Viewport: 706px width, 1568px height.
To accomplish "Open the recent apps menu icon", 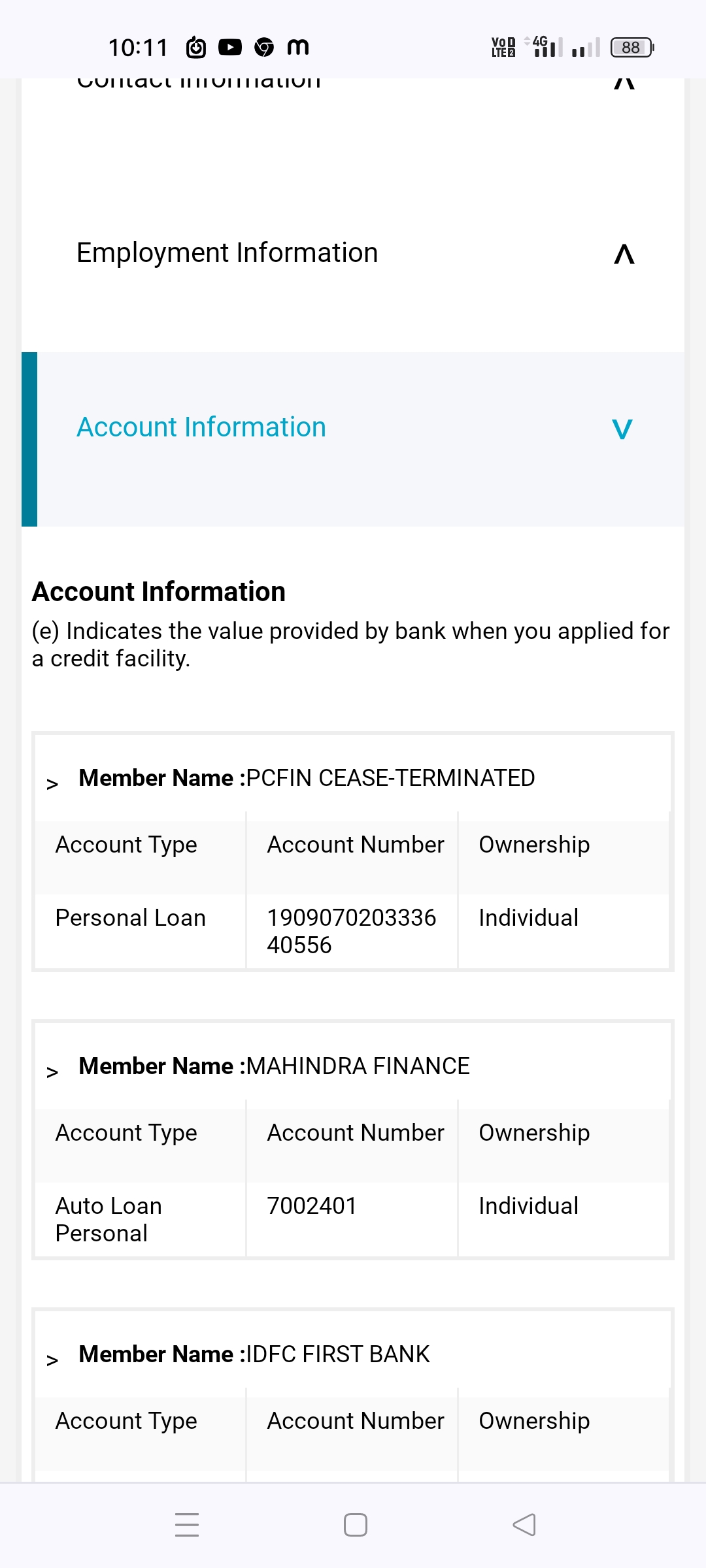I will (x=187, y=1525).
